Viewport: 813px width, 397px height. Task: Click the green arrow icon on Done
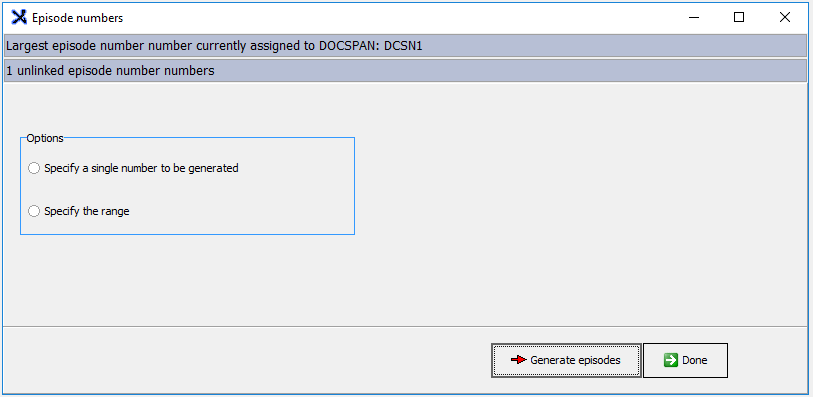(x=671, y=360)
